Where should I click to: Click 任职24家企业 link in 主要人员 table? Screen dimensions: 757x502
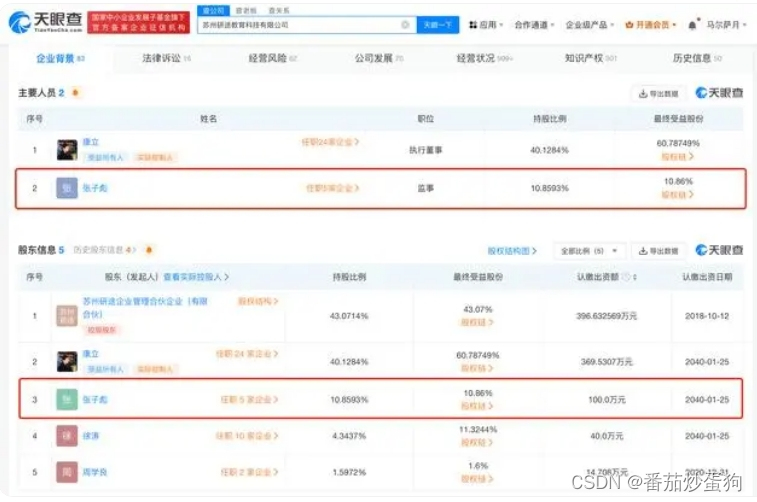(x=330, y=142)
